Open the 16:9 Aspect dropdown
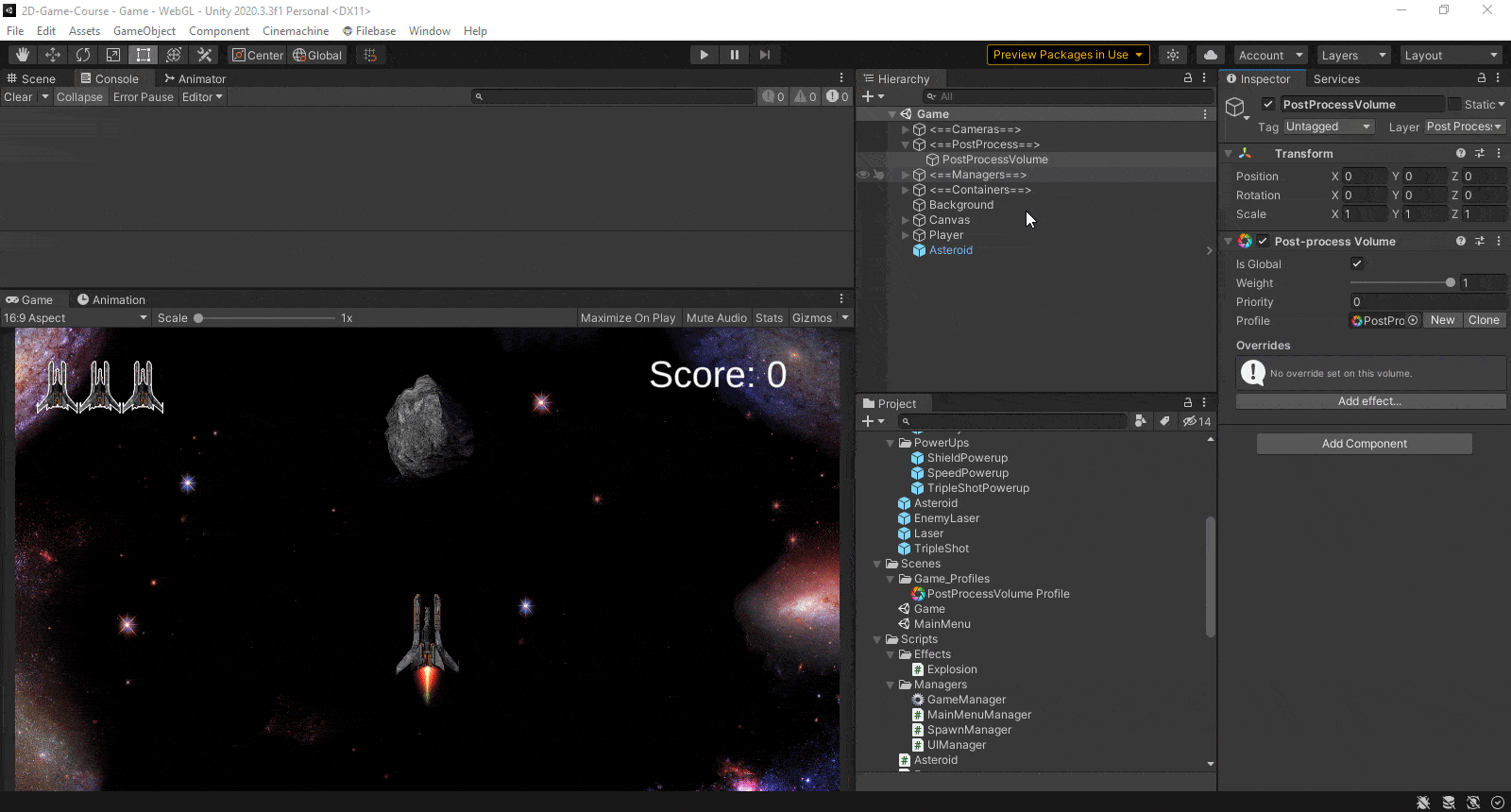 coord(76,318)
